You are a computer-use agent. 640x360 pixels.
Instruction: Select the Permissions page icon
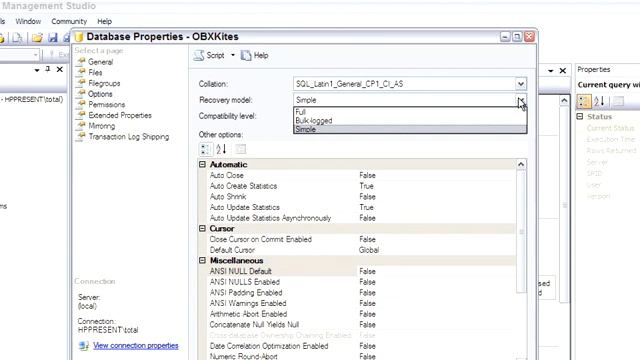81,104
